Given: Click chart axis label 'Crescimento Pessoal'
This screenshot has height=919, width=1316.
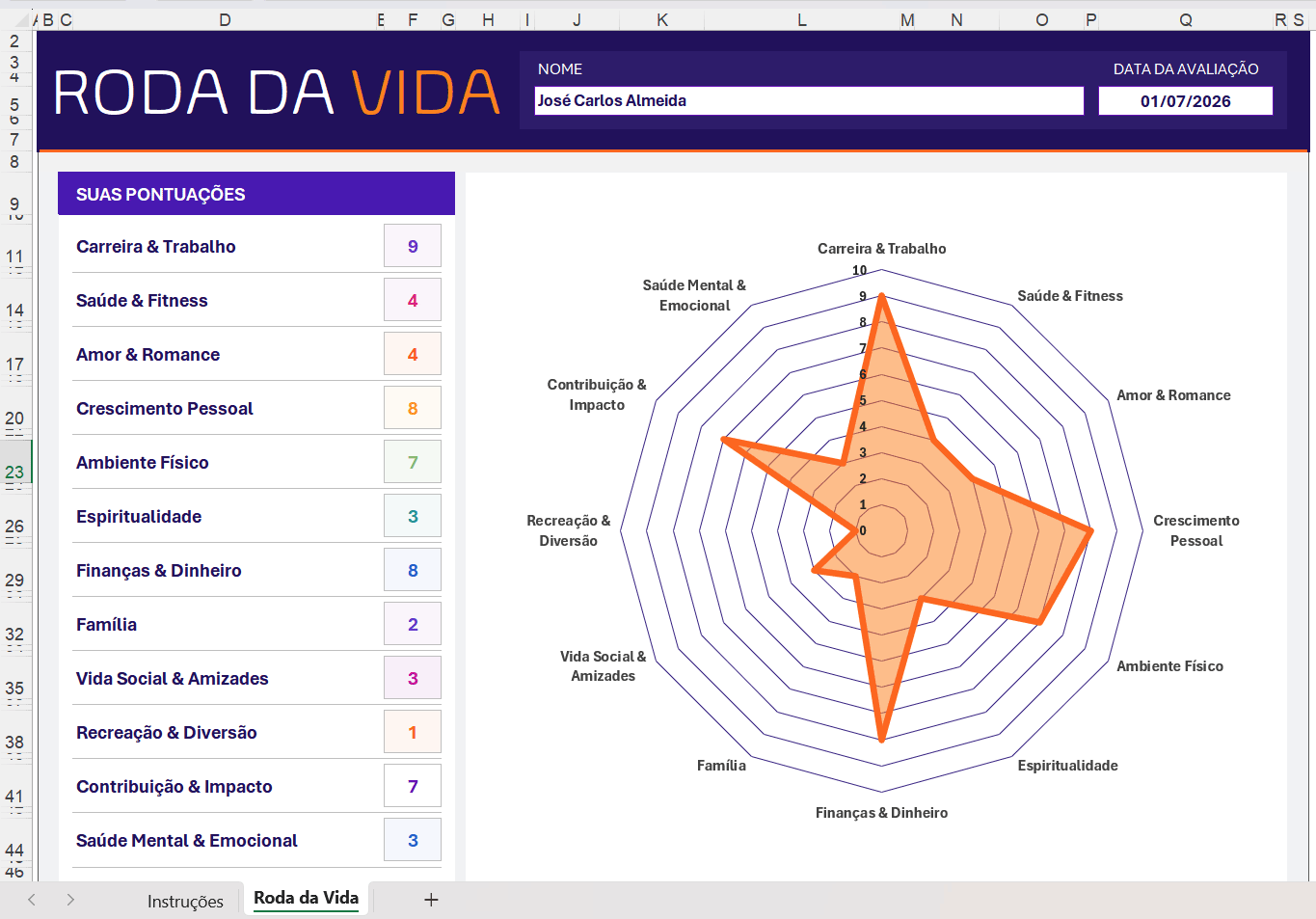Looking at the screenshot, I should tap(1196, 530).
